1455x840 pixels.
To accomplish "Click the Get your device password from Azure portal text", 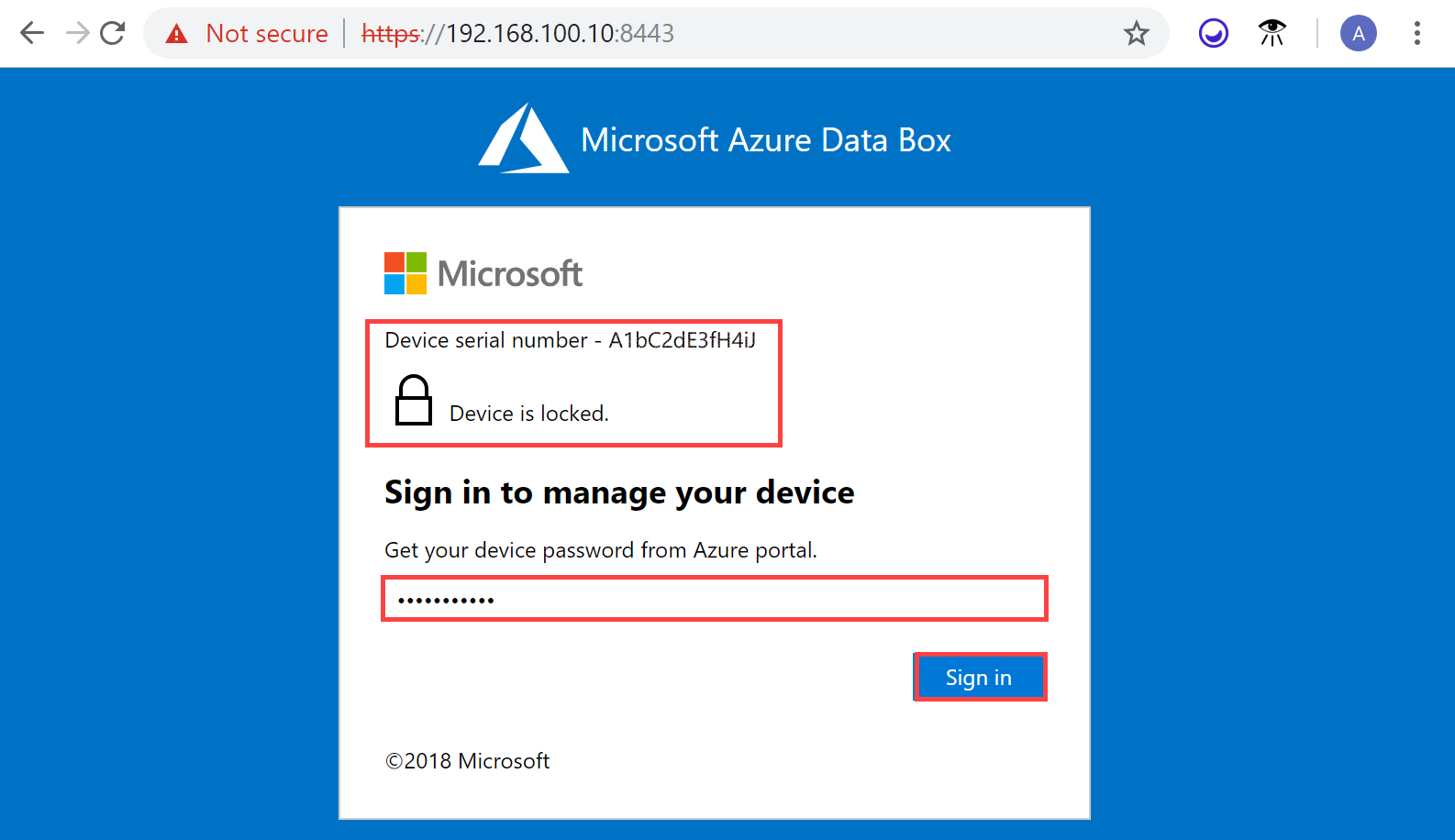I will coord(601,550).
